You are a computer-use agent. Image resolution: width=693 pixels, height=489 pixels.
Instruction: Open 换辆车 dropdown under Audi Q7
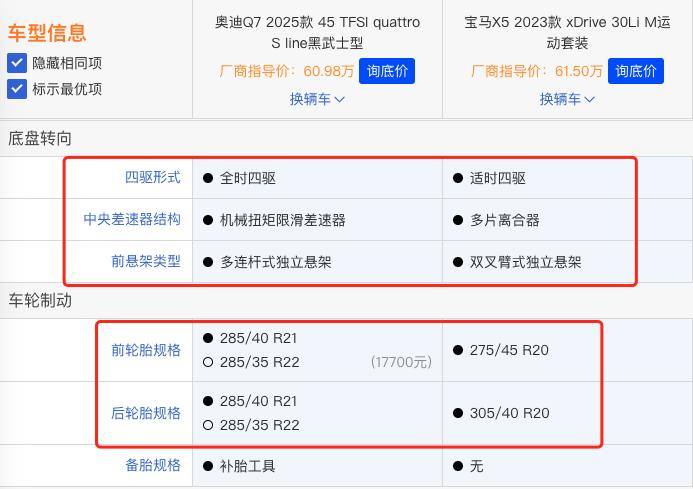(x=317, y=99)
